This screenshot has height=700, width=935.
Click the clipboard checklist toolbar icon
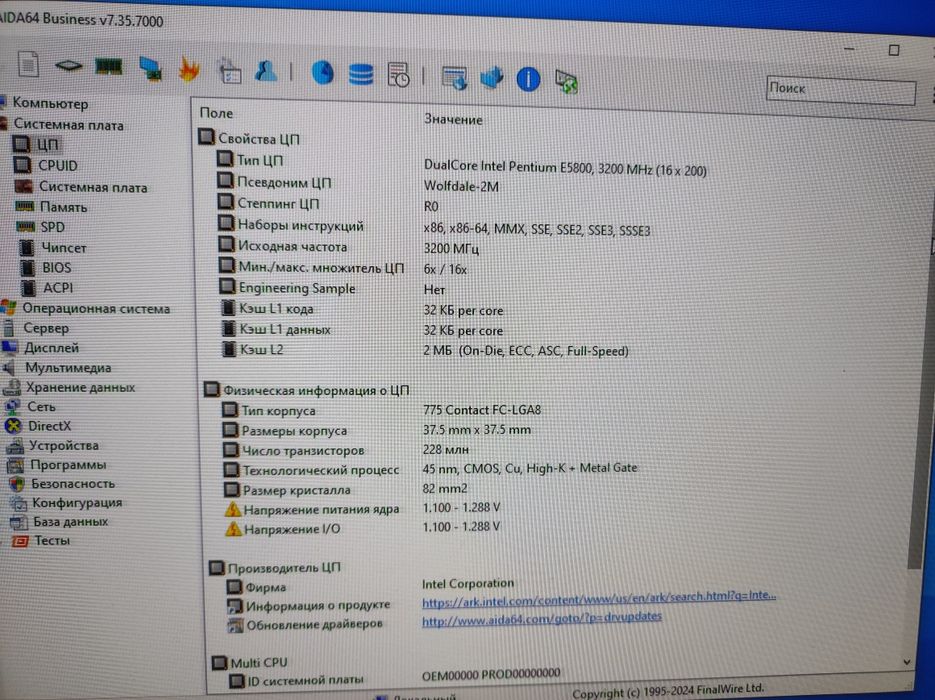coord(230,70)
